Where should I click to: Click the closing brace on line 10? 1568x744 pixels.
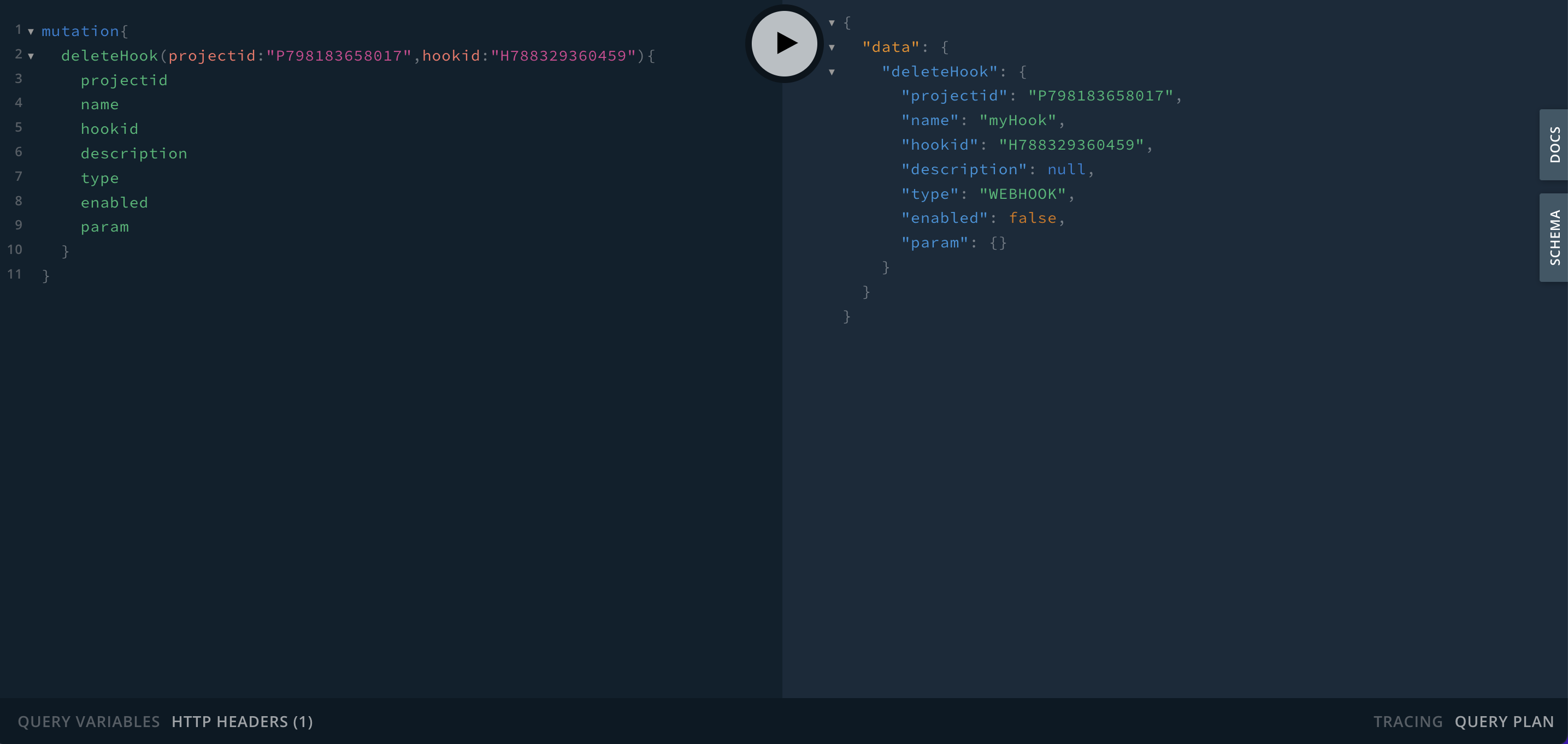click(65, 251)
